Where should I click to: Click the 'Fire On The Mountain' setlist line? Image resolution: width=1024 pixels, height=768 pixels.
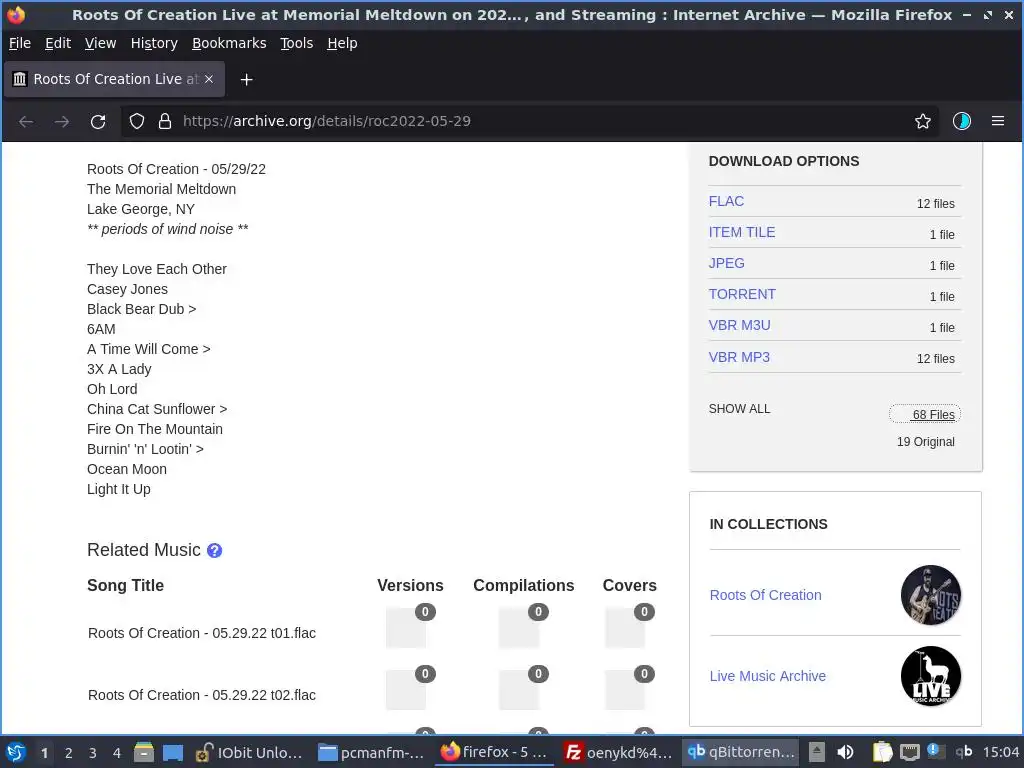point(155,429)
